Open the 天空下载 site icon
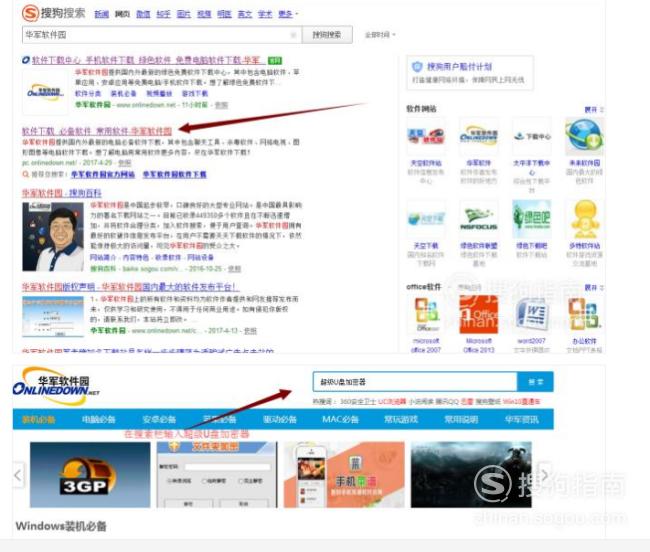Image resolution: width=650 pixels, height=552 pixels. pos(426,219)
